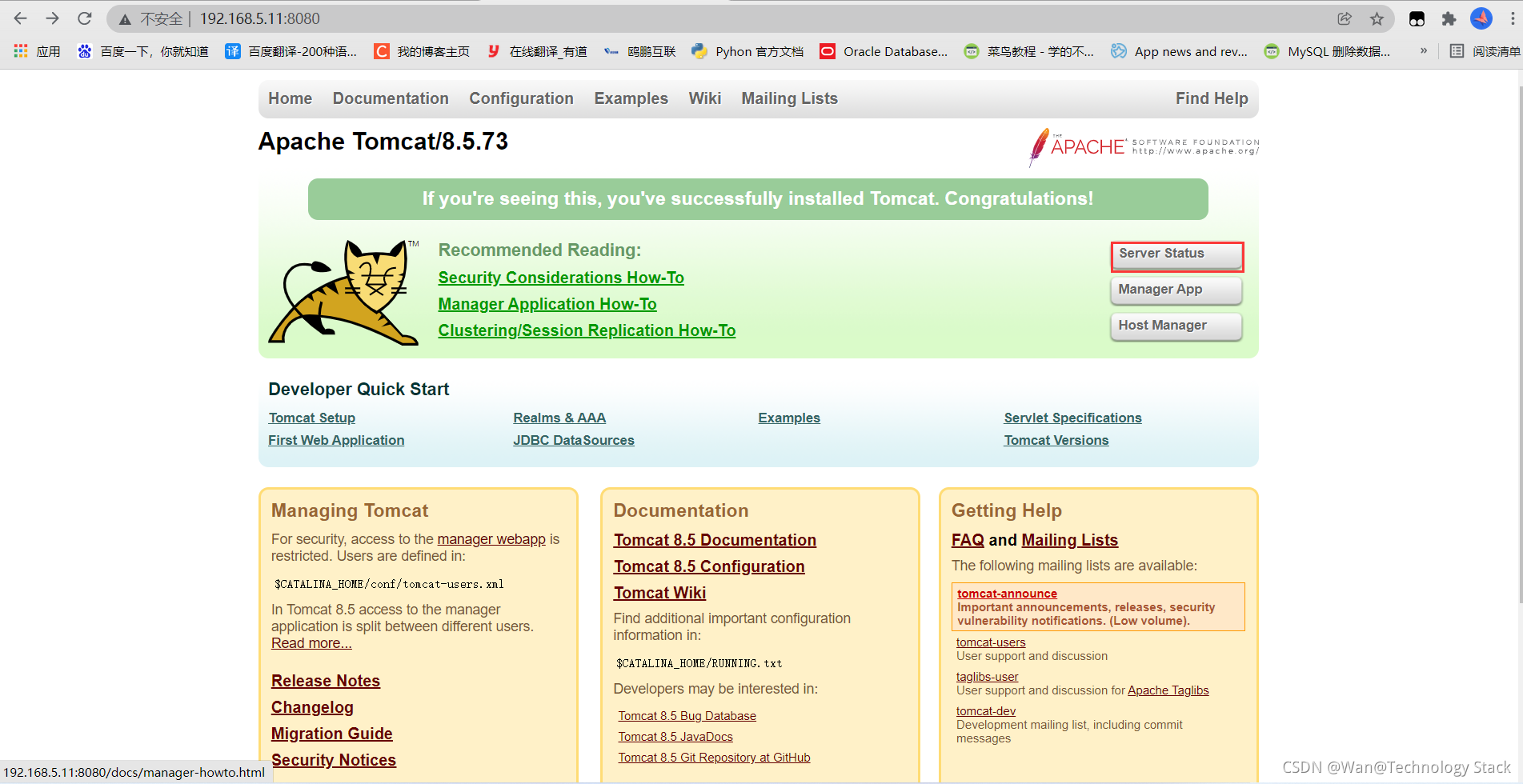The image size is (1523, 784).
Task: Open the Changelog link
Action: 312,707
